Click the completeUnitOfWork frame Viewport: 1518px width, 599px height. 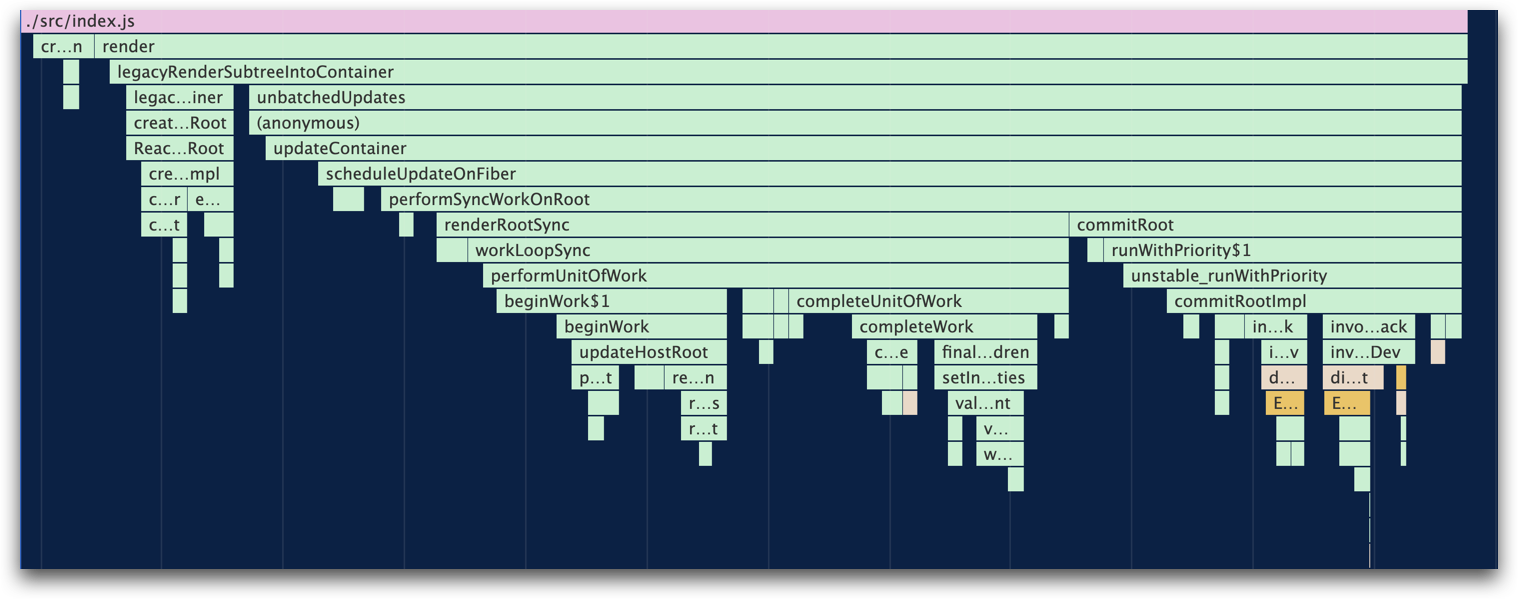(x=928, y=301)
